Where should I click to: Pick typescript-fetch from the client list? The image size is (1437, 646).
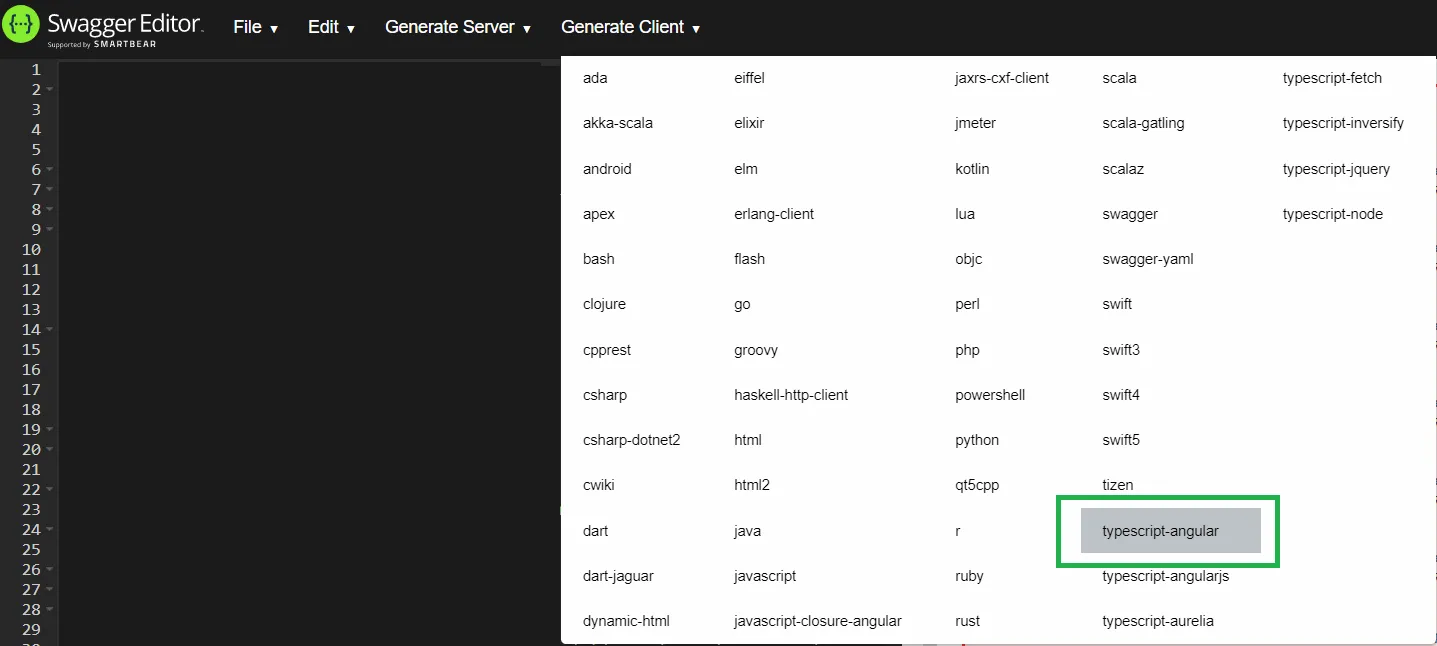(x=1332, y=78)
